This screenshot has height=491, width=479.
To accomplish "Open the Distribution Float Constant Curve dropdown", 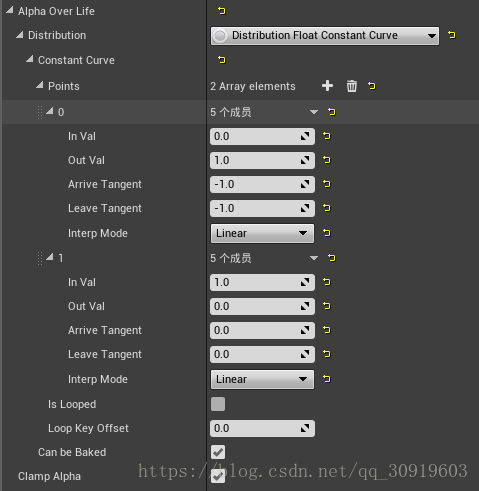I will click(x=325, y=36).
